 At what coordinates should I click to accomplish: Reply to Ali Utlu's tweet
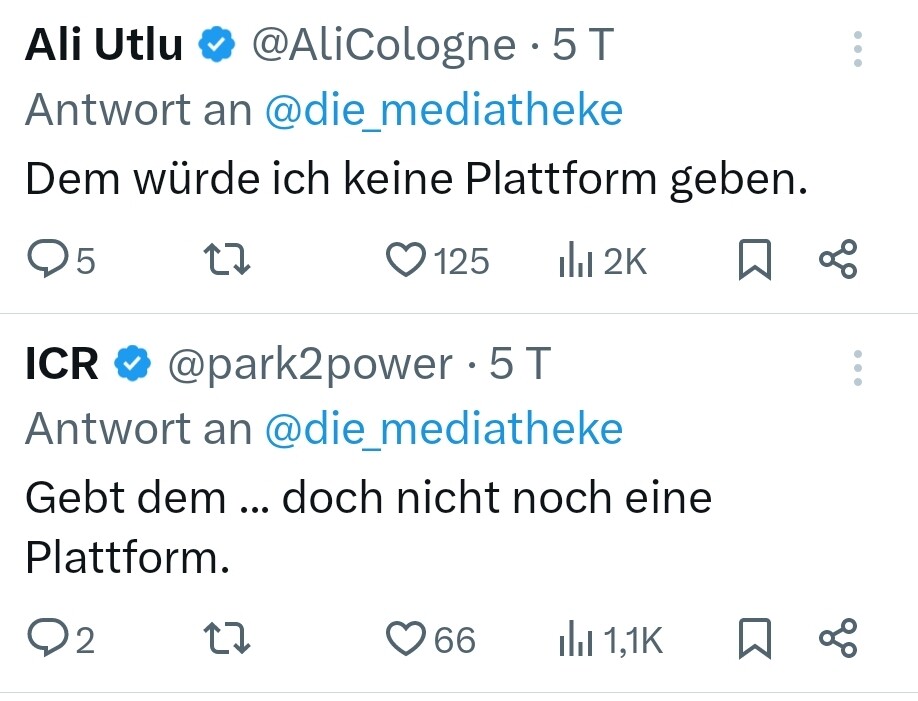pyautogui.click(x=47, y=261)
